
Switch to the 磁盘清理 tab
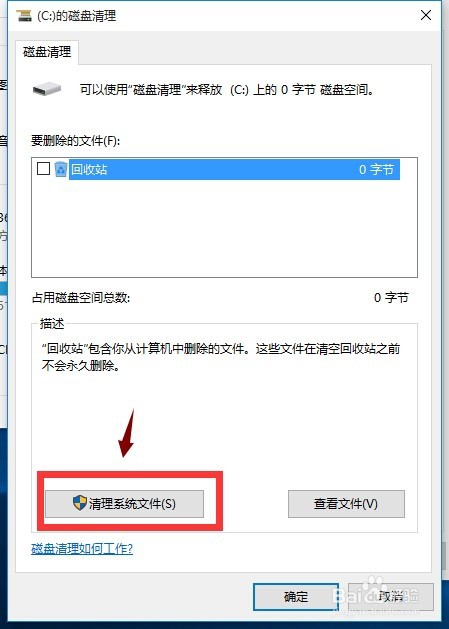[47, 52]
